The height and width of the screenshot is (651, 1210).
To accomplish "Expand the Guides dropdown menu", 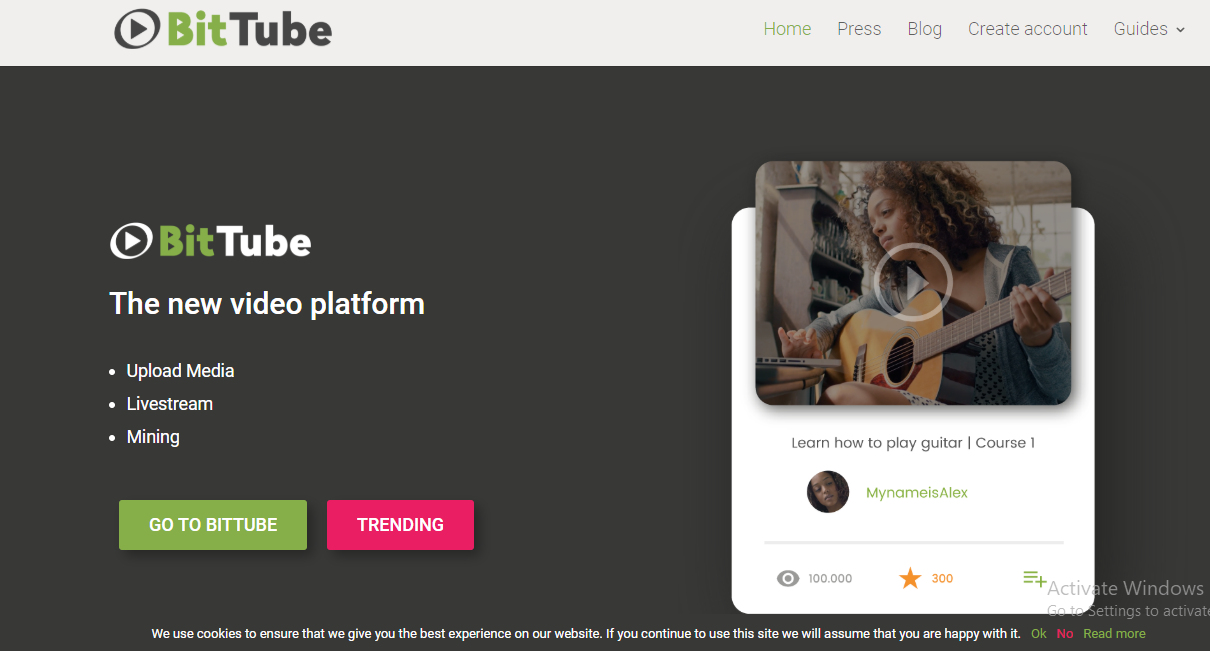I will [x=1149, y=29].
